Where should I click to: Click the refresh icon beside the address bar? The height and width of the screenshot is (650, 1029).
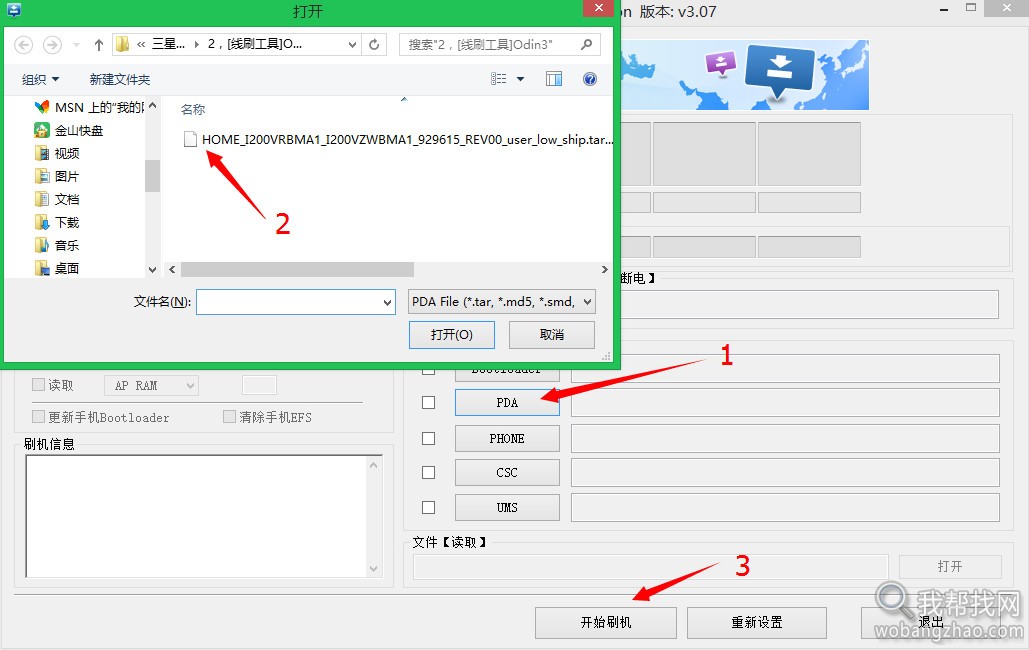[x=375, y=44]
